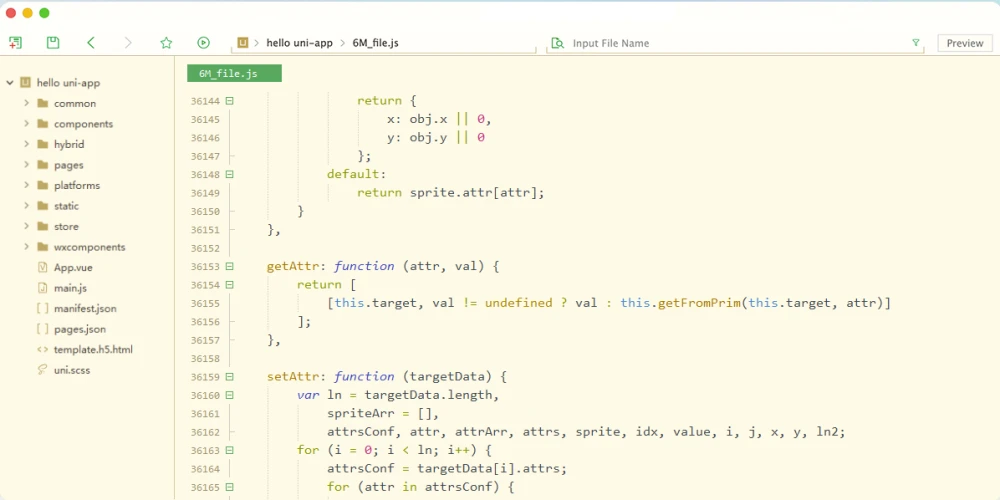This screenshot has height=500, width=1000.
Task: Click 'return sprite.attr[attr];' code line
Action: pos(451,193)
